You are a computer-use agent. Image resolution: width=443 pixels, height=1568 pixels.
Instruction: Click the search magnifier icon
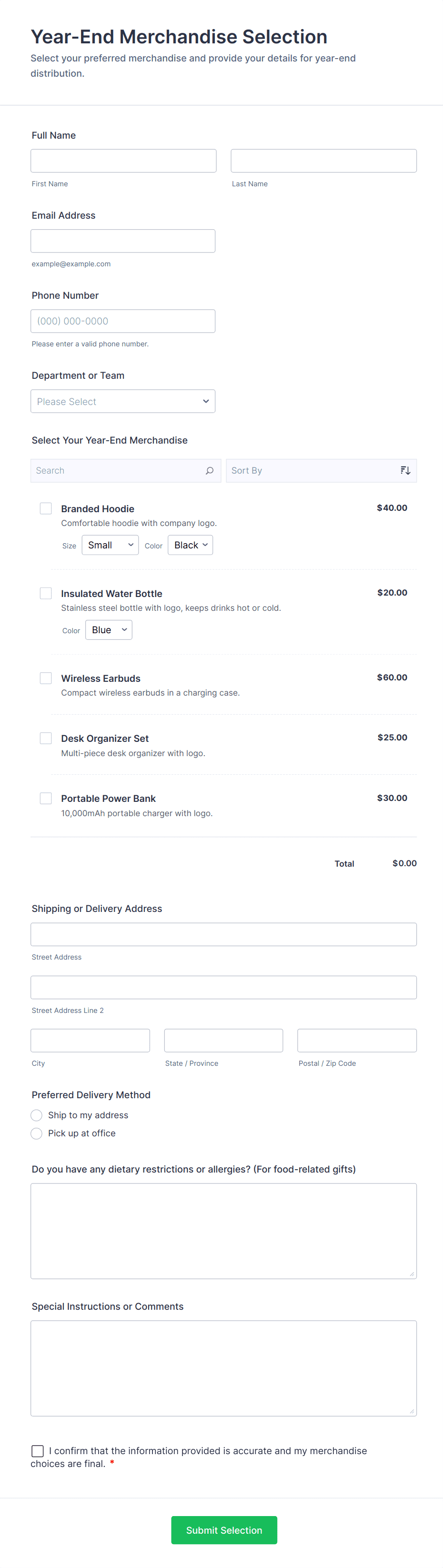pos(209,471)
